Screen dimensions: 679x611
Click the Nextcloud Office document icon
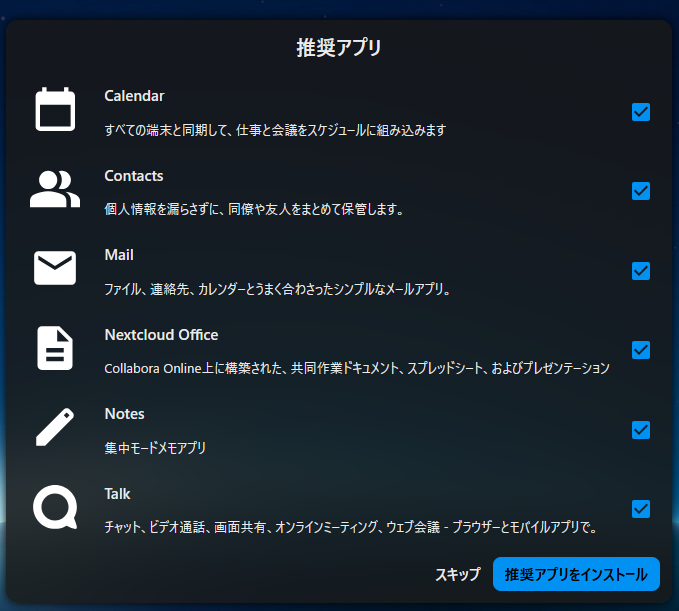tap(55, 348)
